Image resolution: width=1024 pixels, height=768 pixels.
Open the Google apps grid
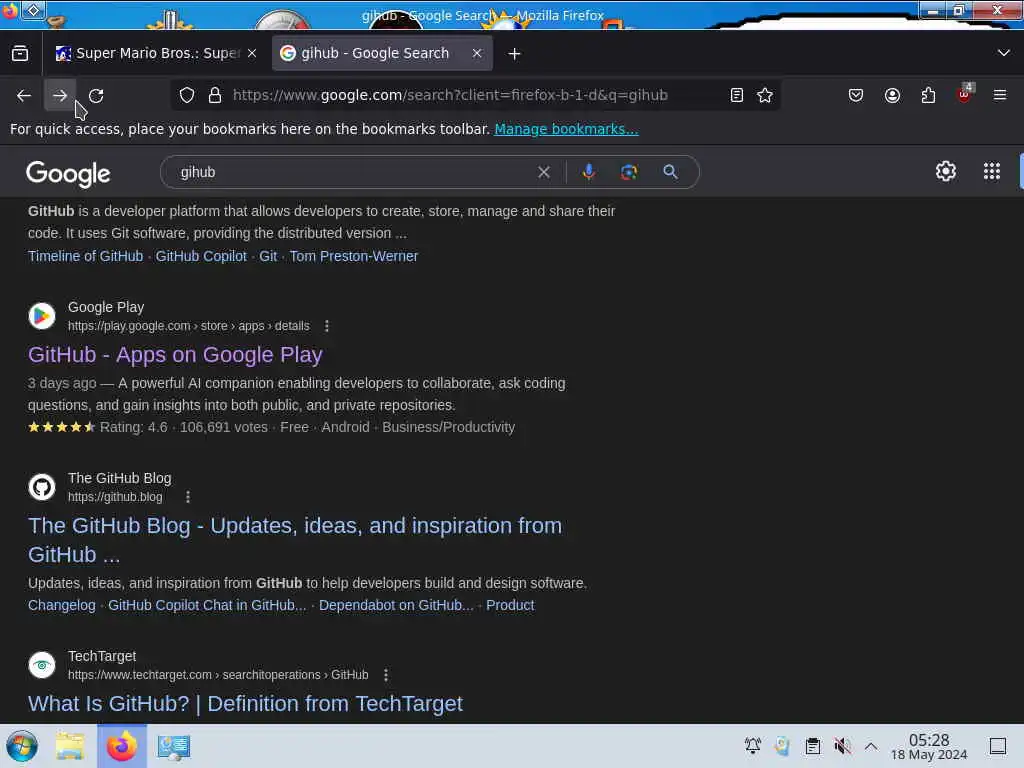pos(992,171)
